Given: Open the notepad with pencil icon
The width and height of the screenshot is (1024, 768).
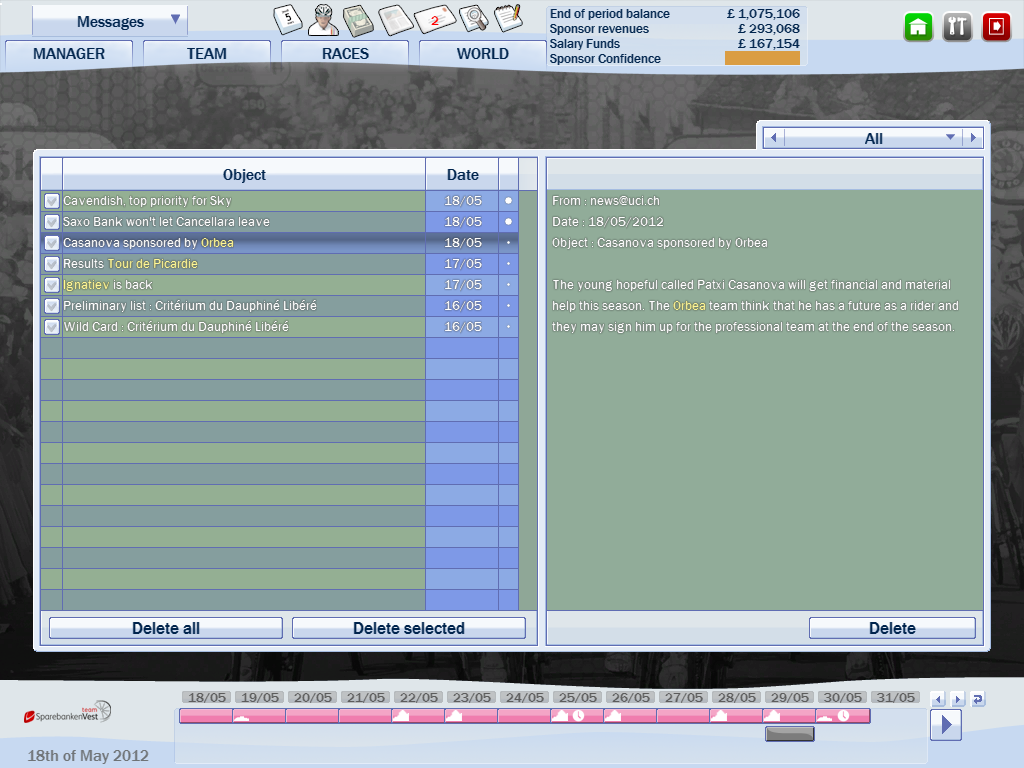Looking at the screenshot, I should (509, 19).
